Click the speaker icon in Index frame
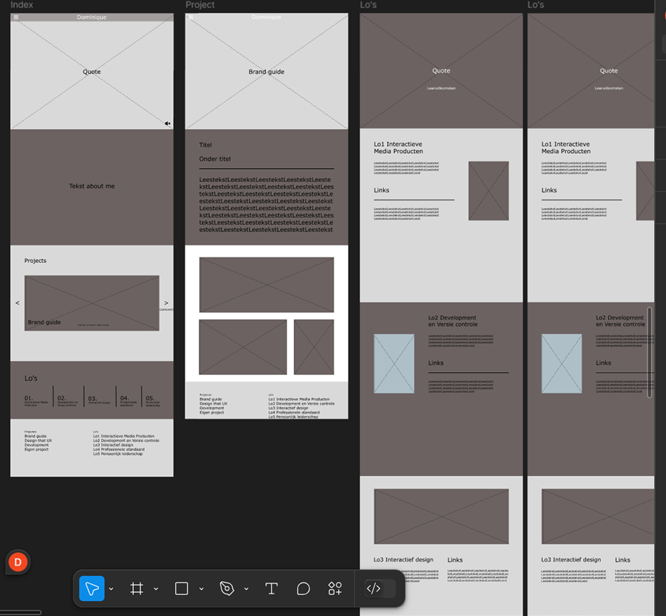 coord(167,123)
